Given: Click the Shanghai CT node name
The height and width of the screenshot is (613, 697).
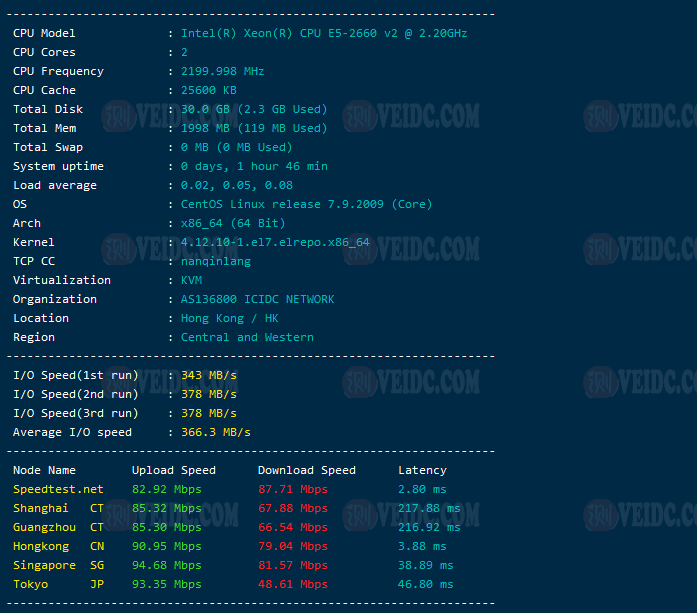Looking at the screenshot, I should pos(58,509).
